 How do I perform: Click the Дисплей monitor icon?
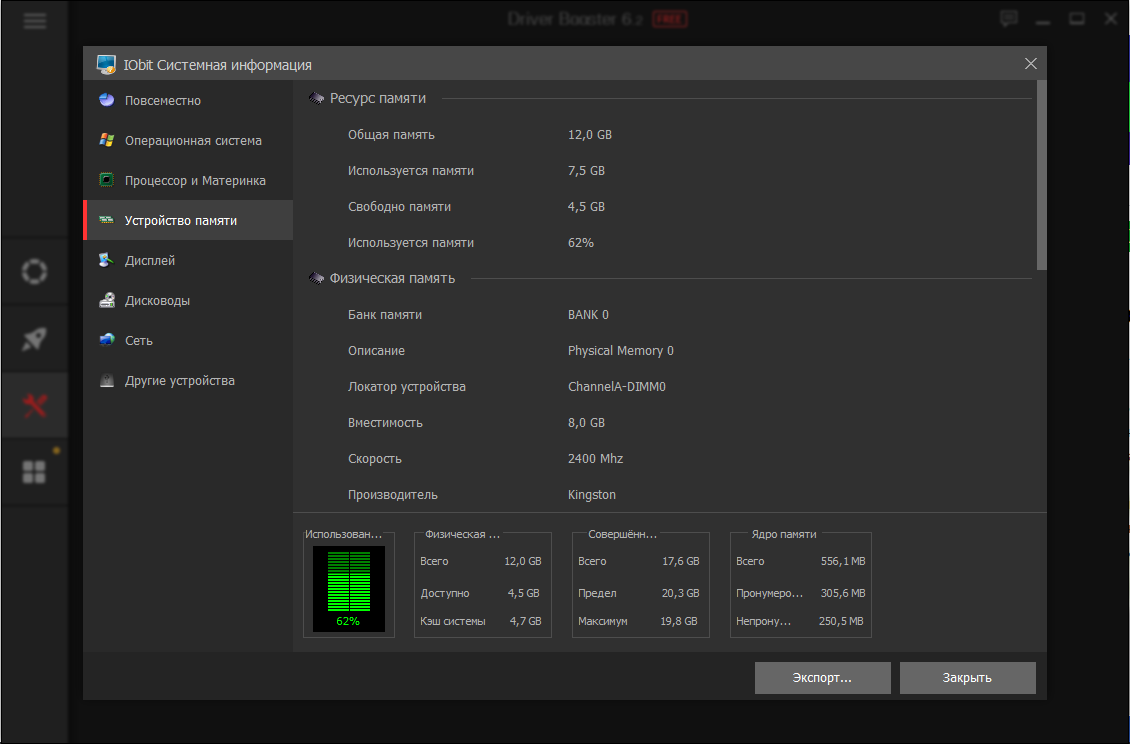tap(106, 260)
